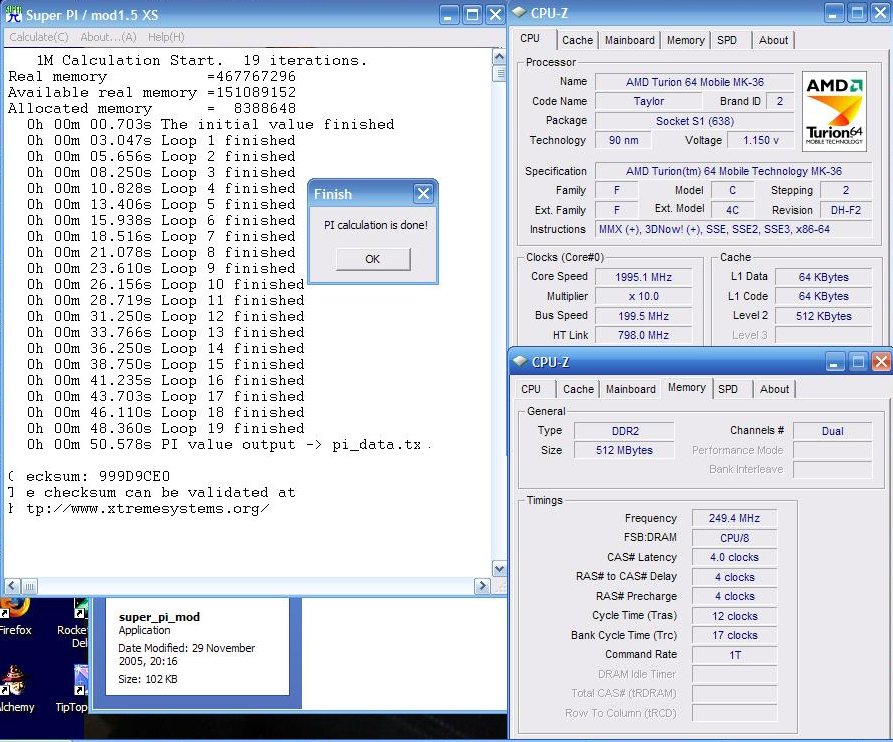This screenshot has width=893, height=742.
Task: Minimize the top CPU-Z window
Action: [x=833, y=13]
